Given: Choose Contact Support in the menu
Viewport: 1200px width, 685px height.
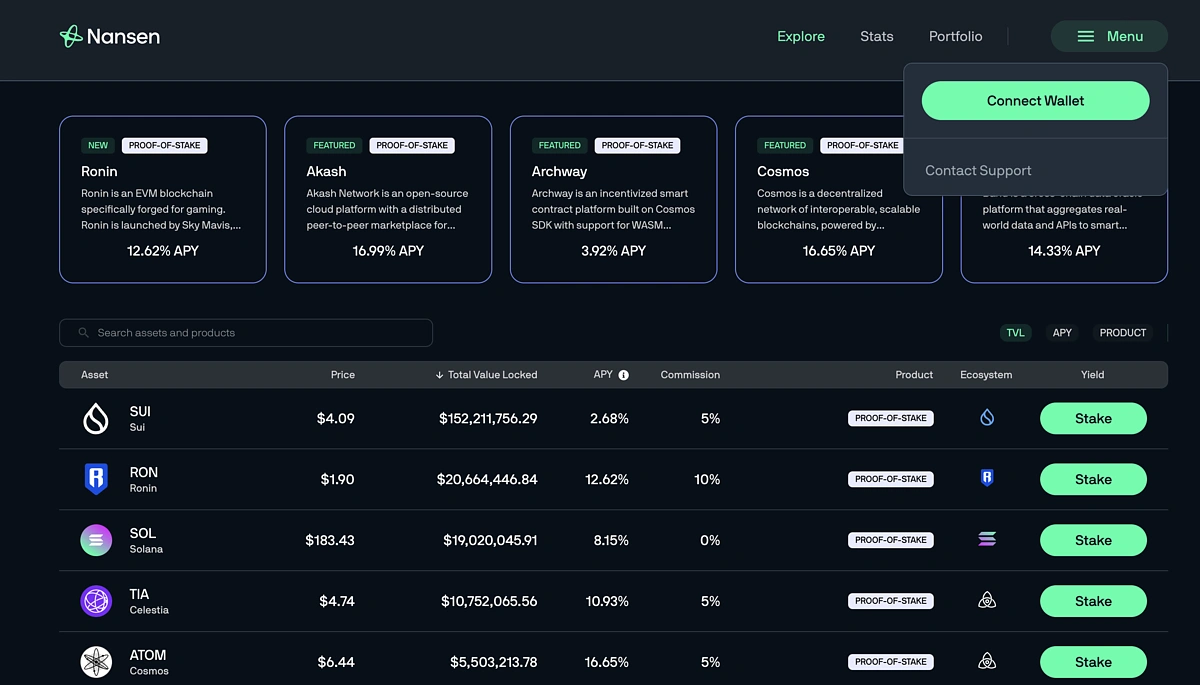Looking at the screenshot, I should pos(978,171).
